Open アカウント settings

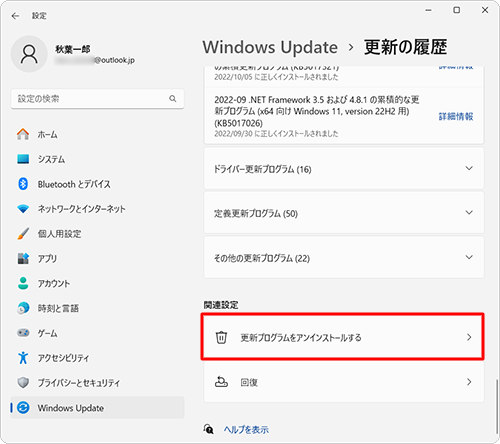click(97, 283)
